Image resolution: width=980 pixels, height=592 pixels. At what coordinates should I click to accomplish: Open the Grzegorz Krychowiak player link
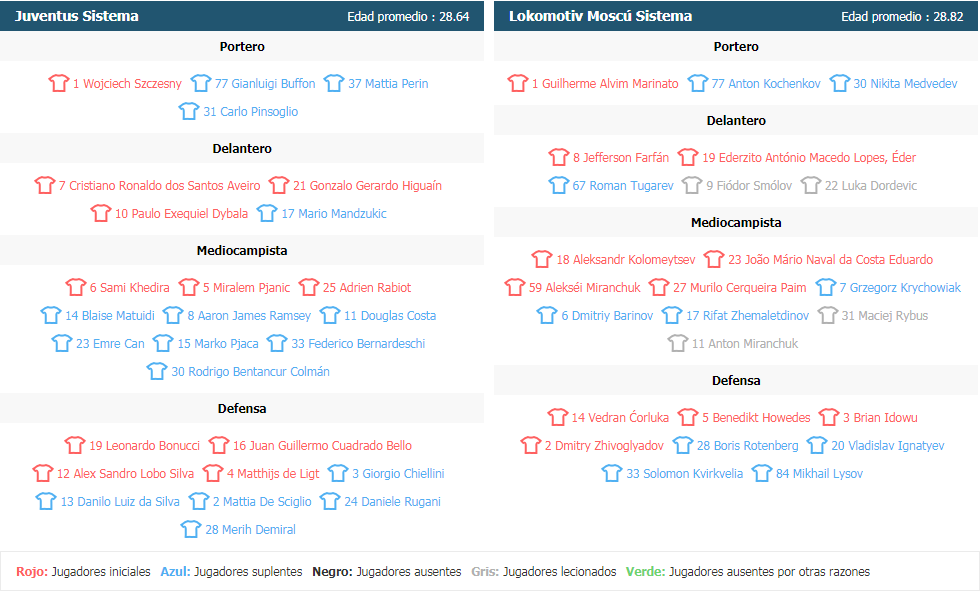pos(900,288)
